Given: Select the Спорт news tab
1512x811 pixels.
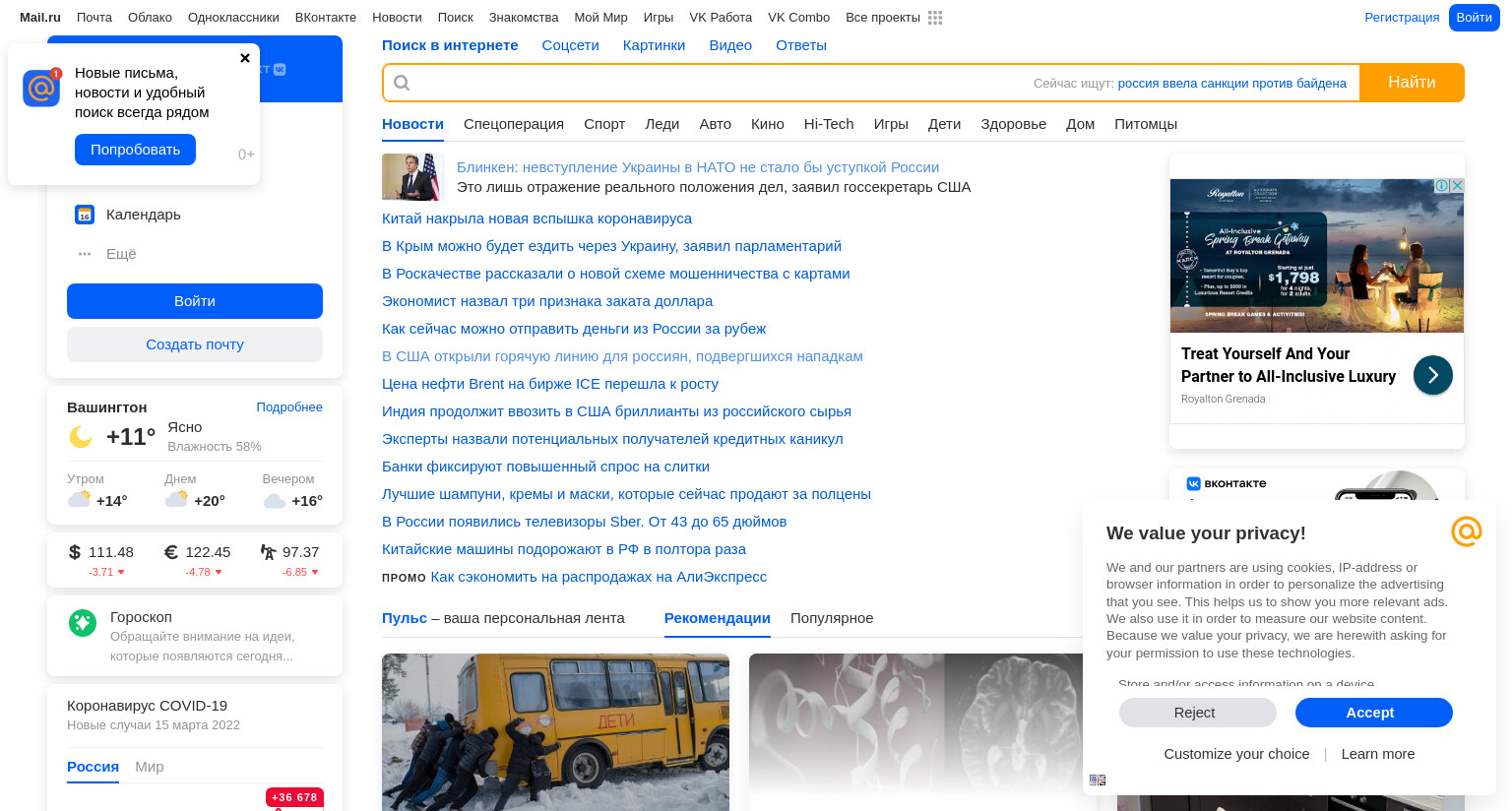Looking at the screenshot, I should coord(604,124).
